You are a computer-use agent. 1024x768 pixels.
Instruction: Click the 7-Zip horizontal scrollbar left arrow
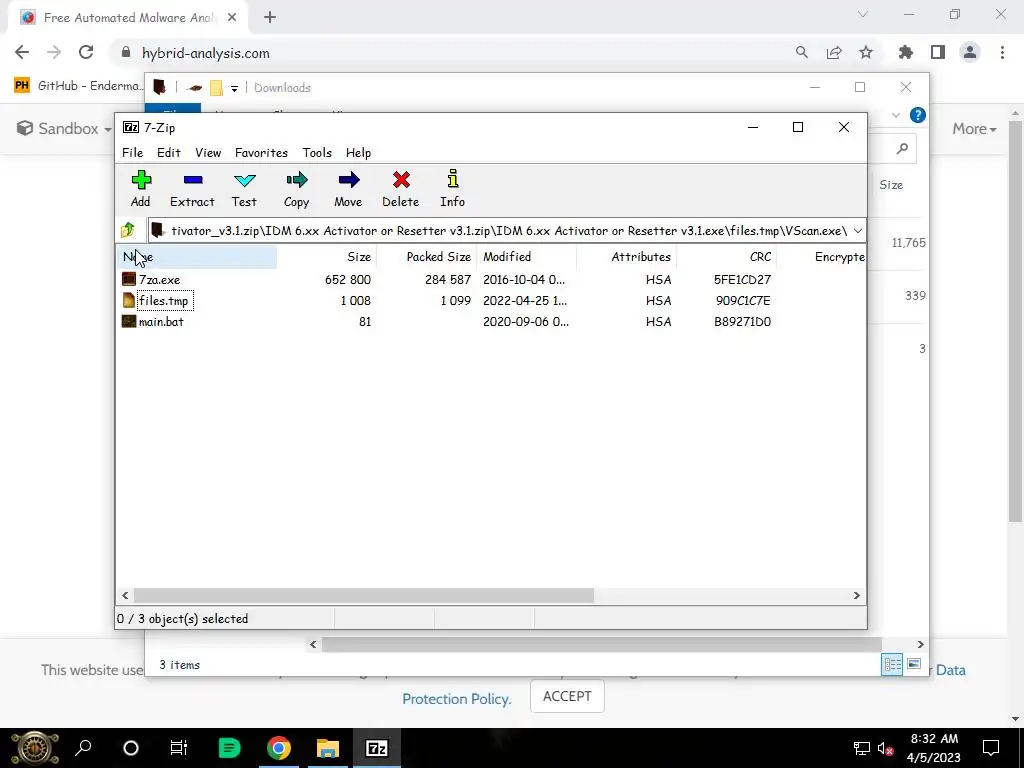point(125,596)
